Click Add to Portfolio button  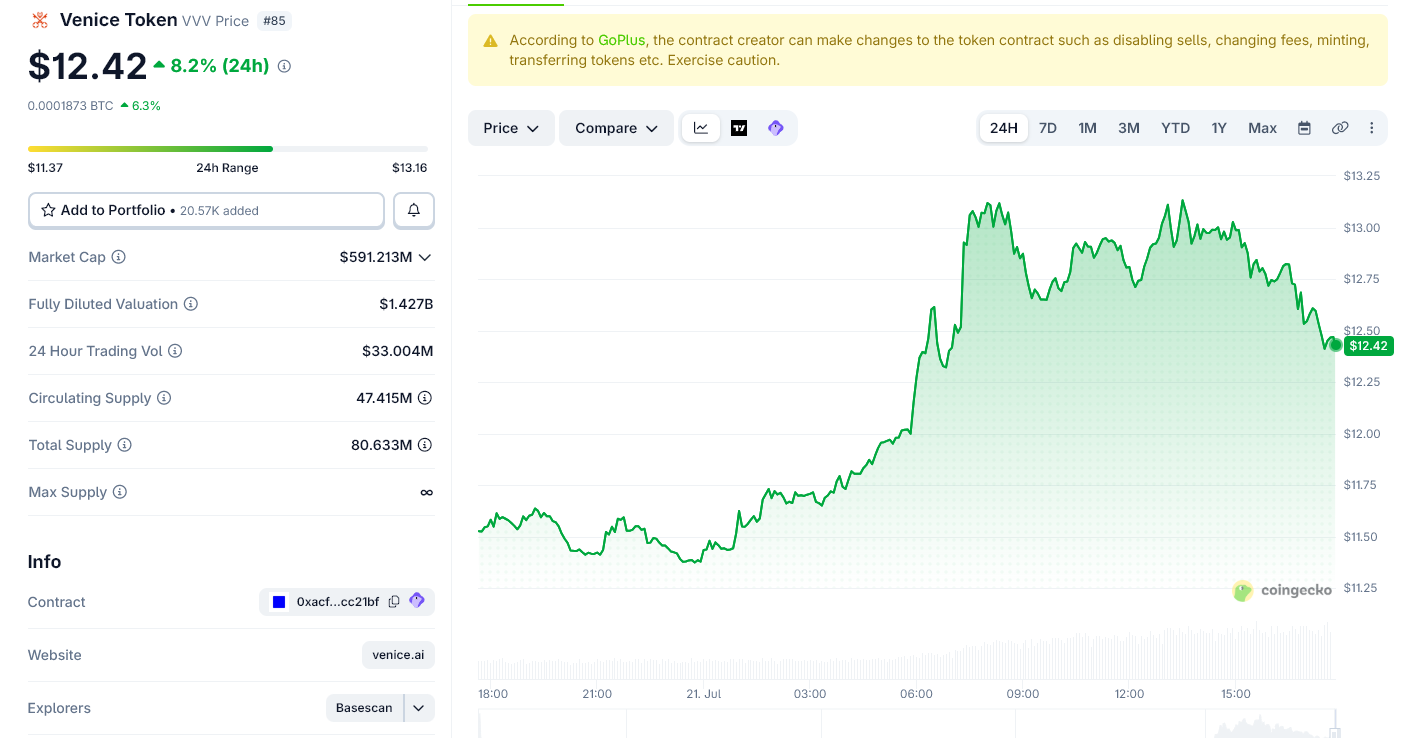206,210
